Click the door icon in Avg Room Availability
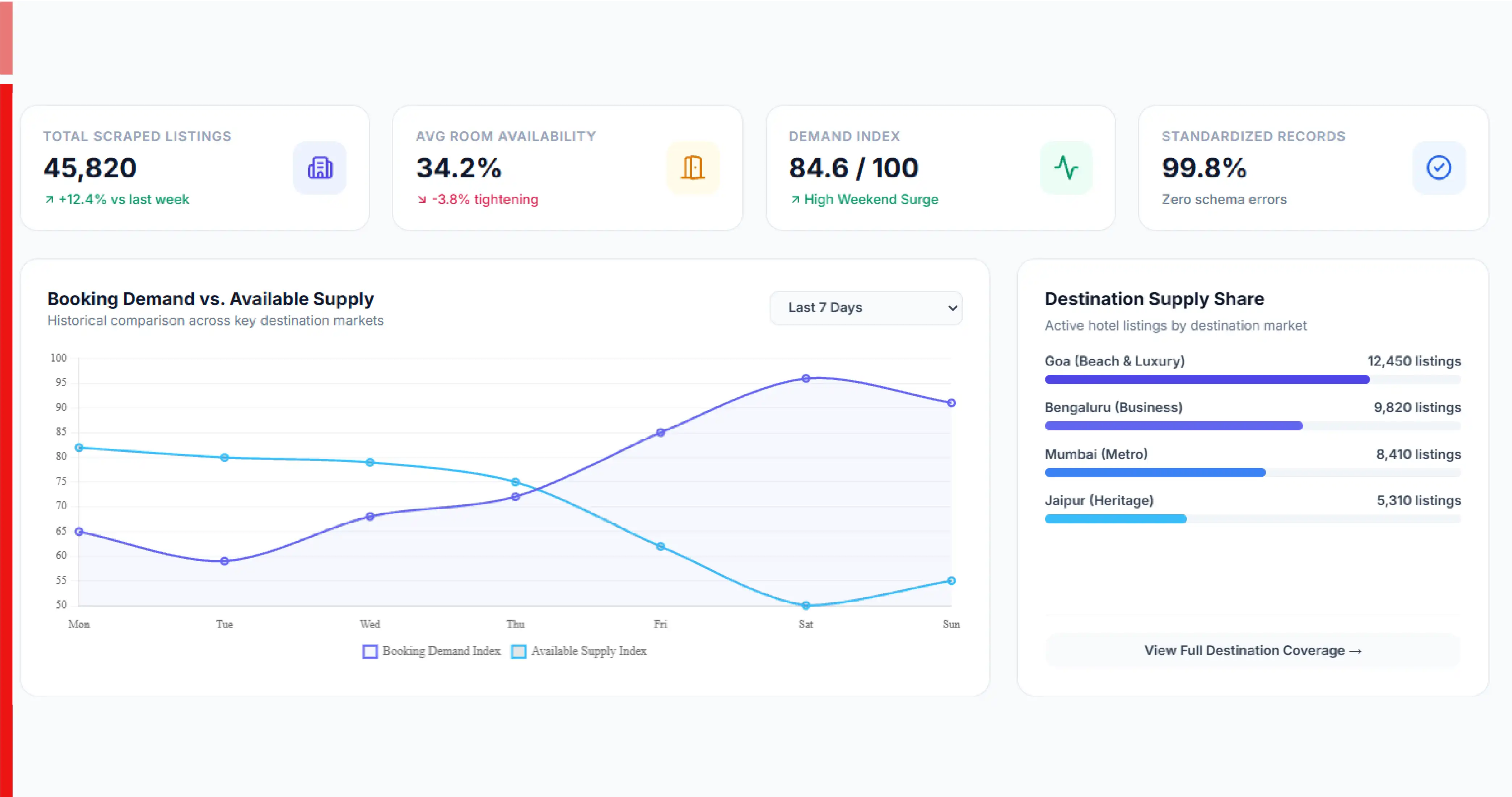The image size is (1512, 797). pyautogui.click(x=692, y=168)
